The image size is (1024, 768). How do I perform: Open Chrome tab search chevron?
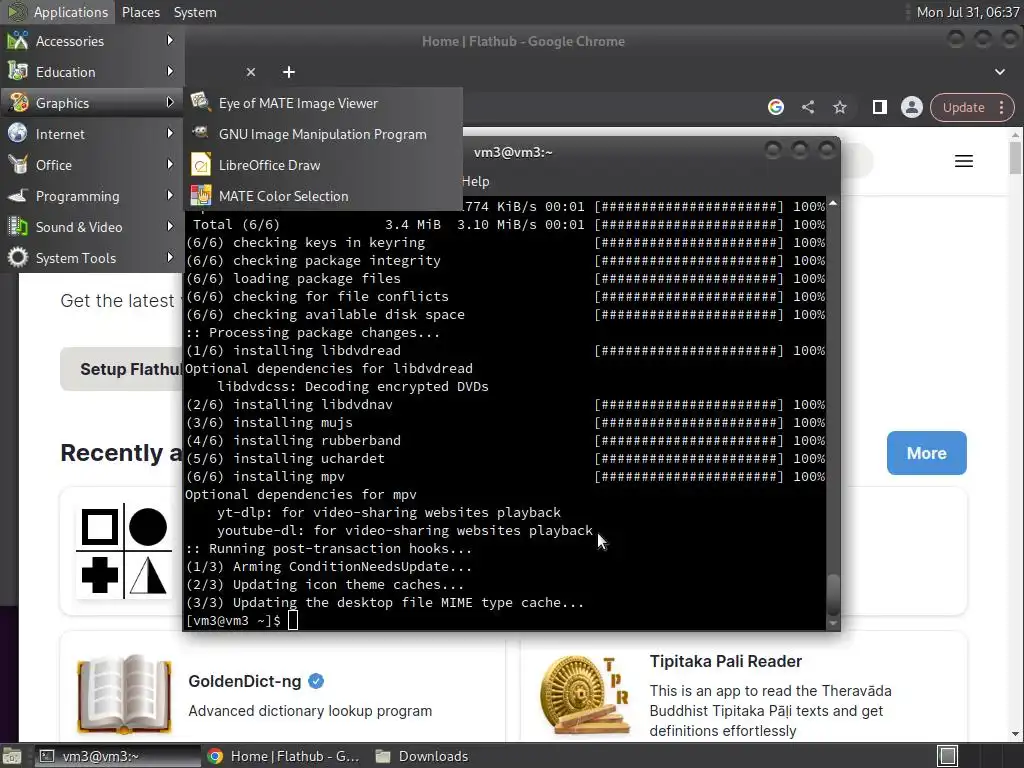click(1000, 72)
